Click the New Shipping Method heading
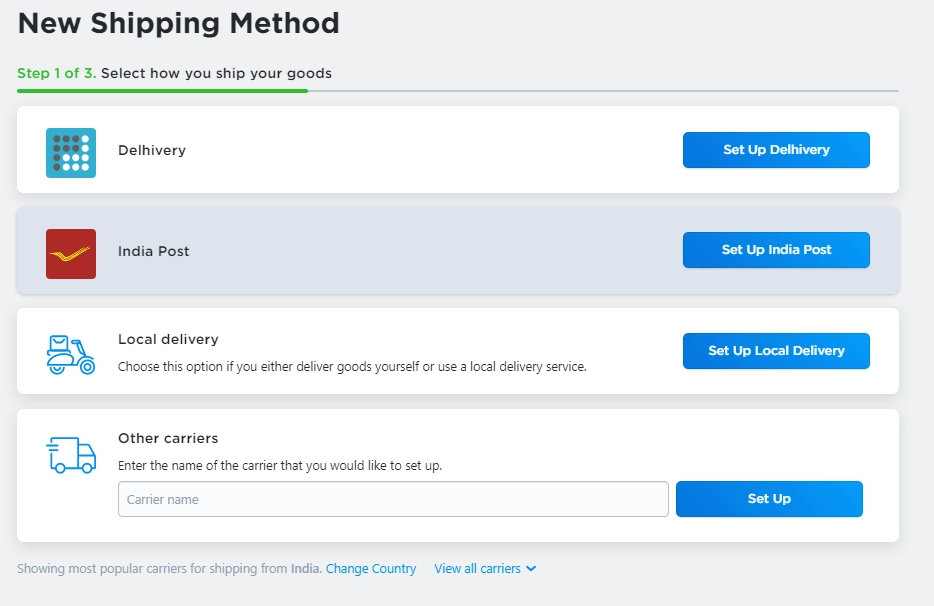The height and width of the screenshot is (606, 934). (x=179, y=23)
